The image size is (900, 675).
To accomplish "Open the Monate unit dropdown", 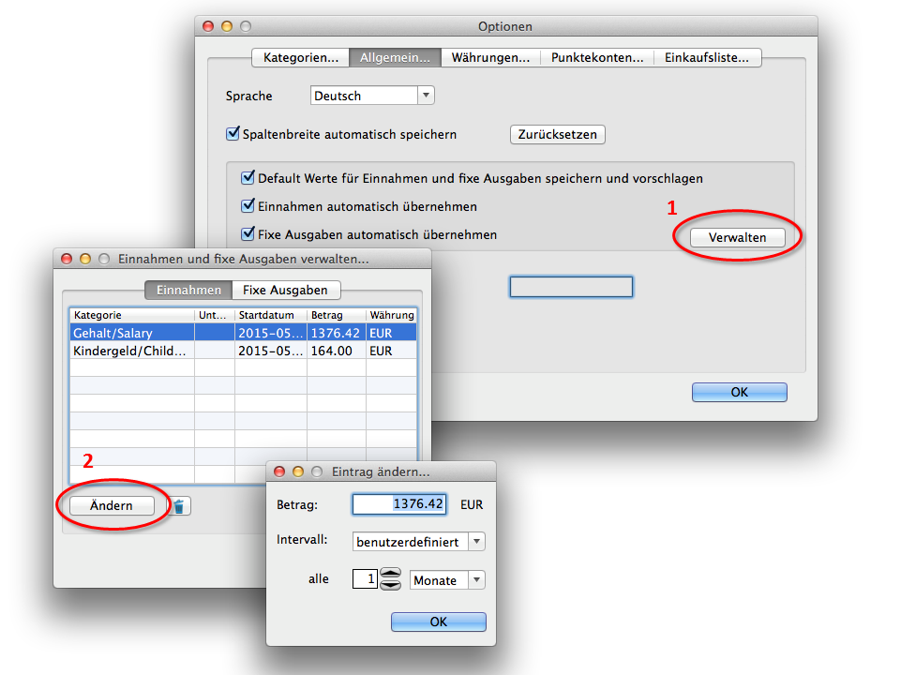I will (x=447, y=580).
